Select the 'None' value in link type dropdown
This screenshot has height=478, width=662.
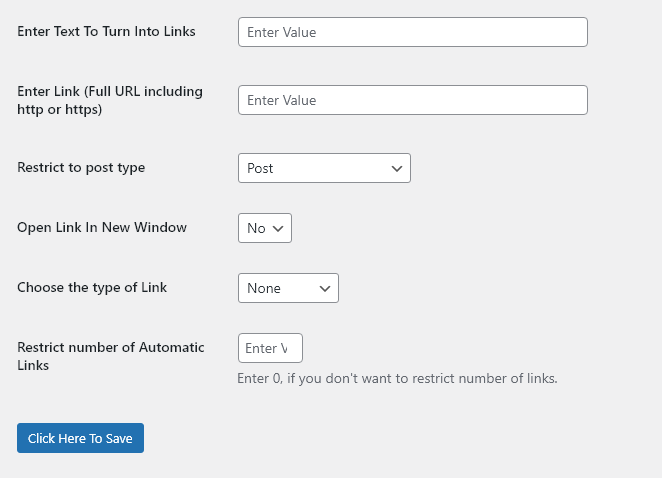264,288
